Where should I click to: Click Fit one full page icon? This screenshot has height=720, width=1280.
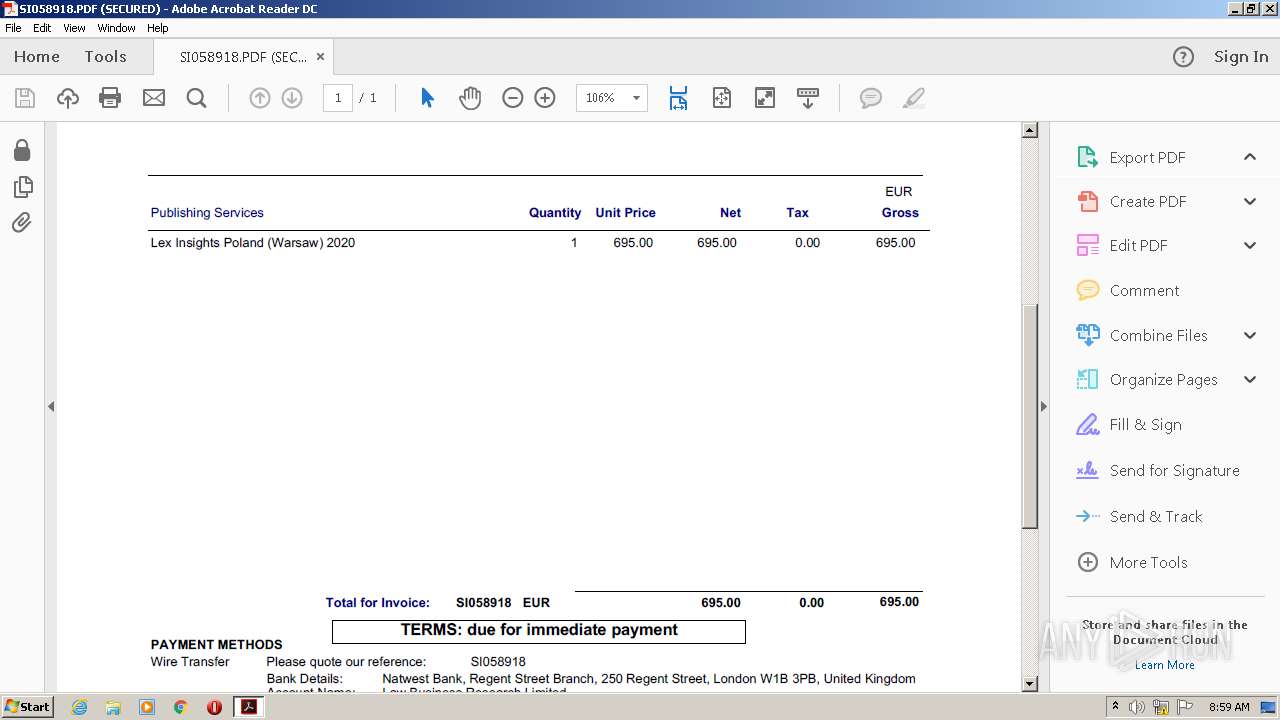(x=722, y=98)
